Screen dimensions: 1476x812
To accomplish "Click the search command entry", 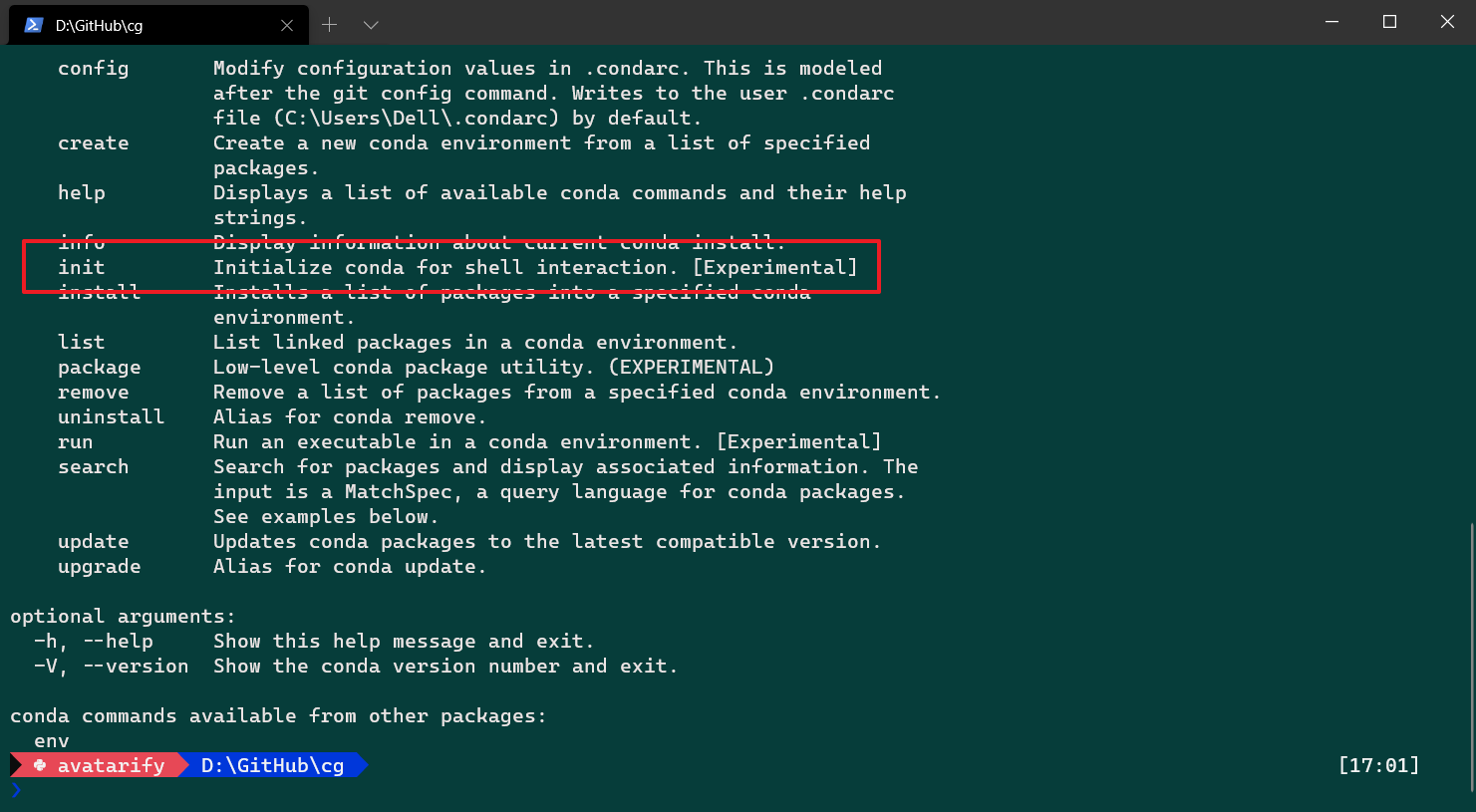I will click(x=93, y=466).
